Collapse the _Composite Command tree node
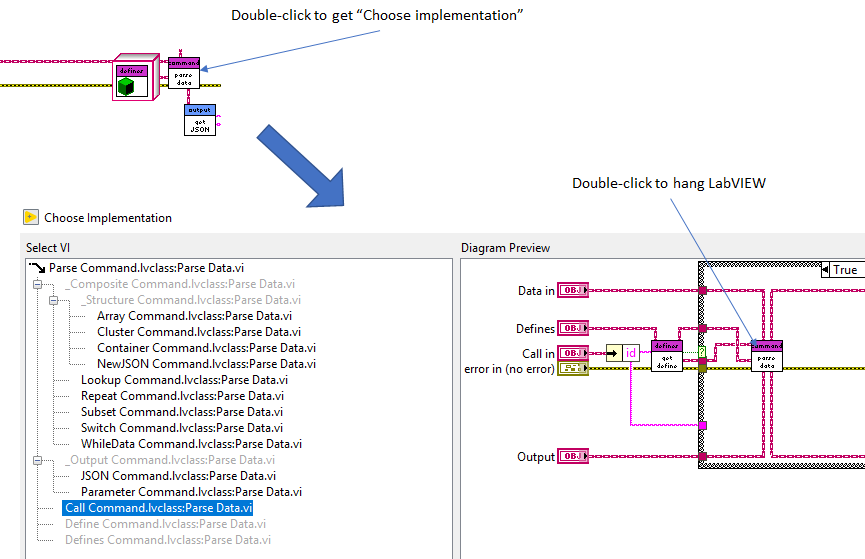The height and width of the screenshot is (559, 865). pos(38,284)
